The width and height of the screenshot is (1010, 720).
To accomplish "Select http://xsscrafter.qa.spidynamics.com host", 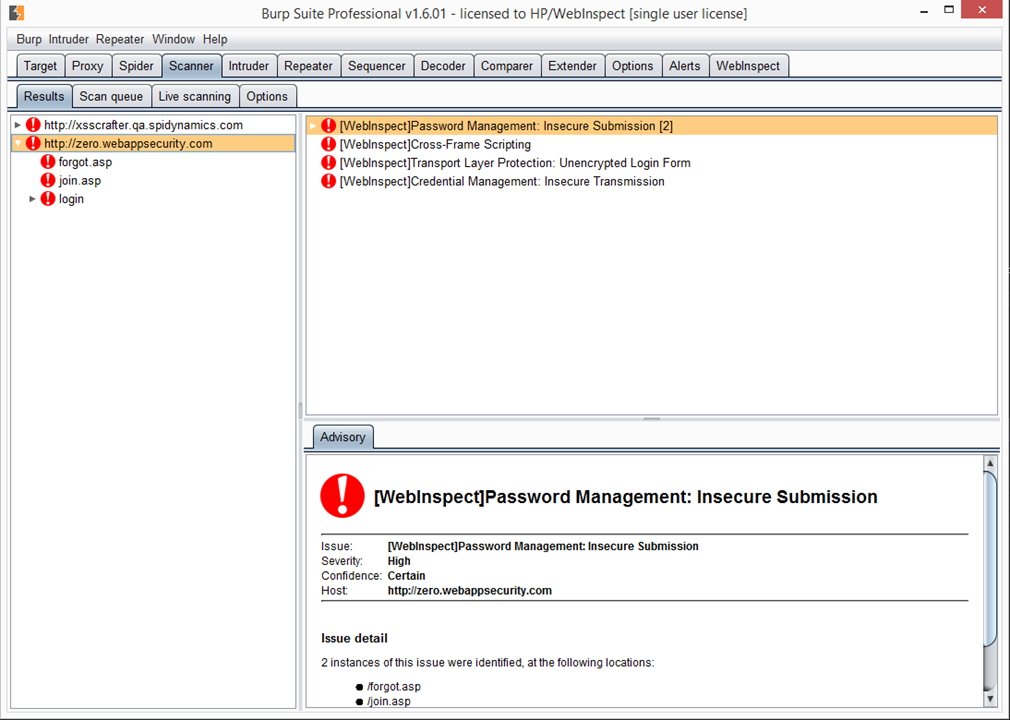I will pos(143,125).
